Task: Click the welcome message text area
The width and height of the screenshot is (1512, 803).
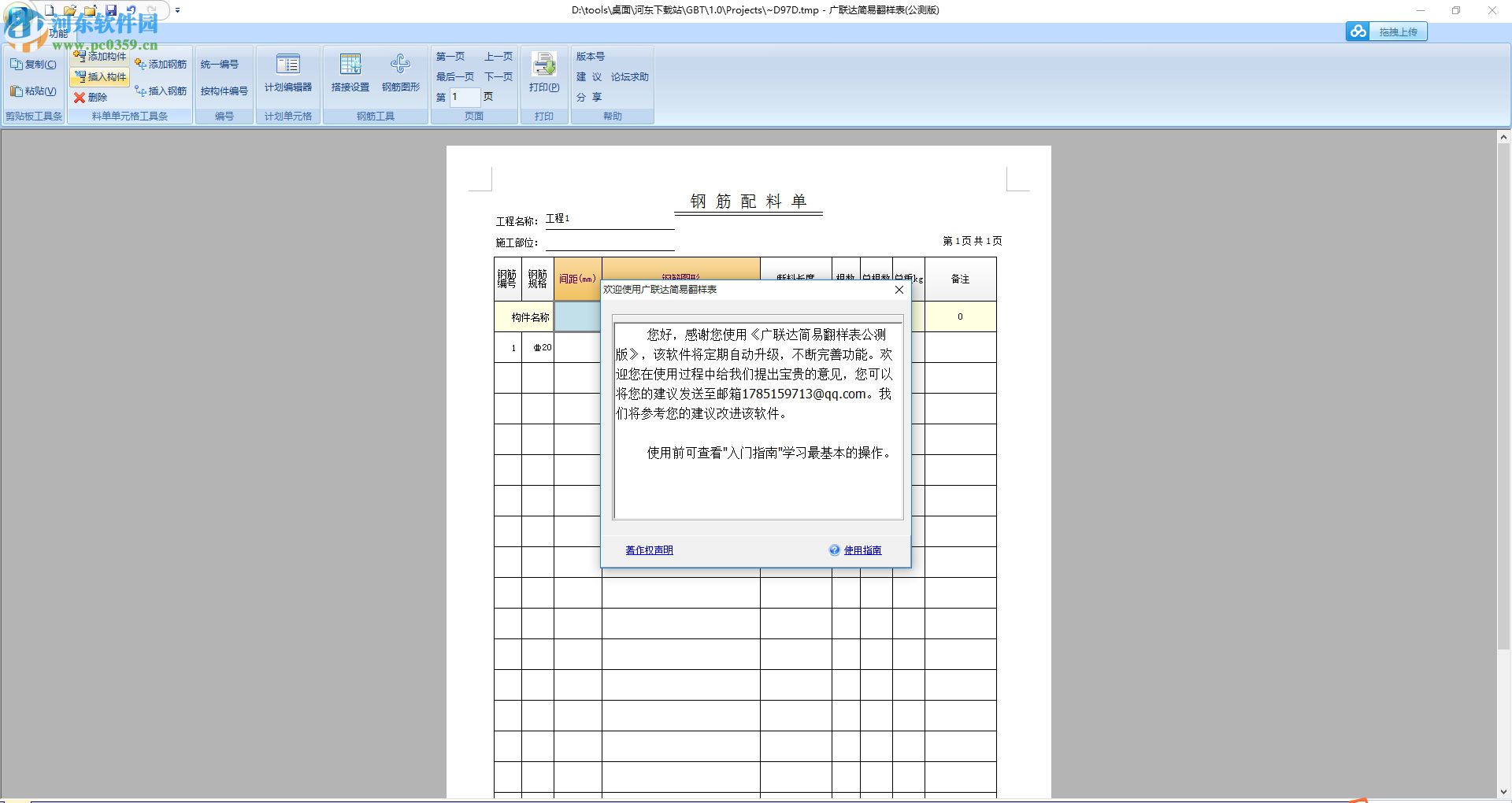Action: coord(758,420)
